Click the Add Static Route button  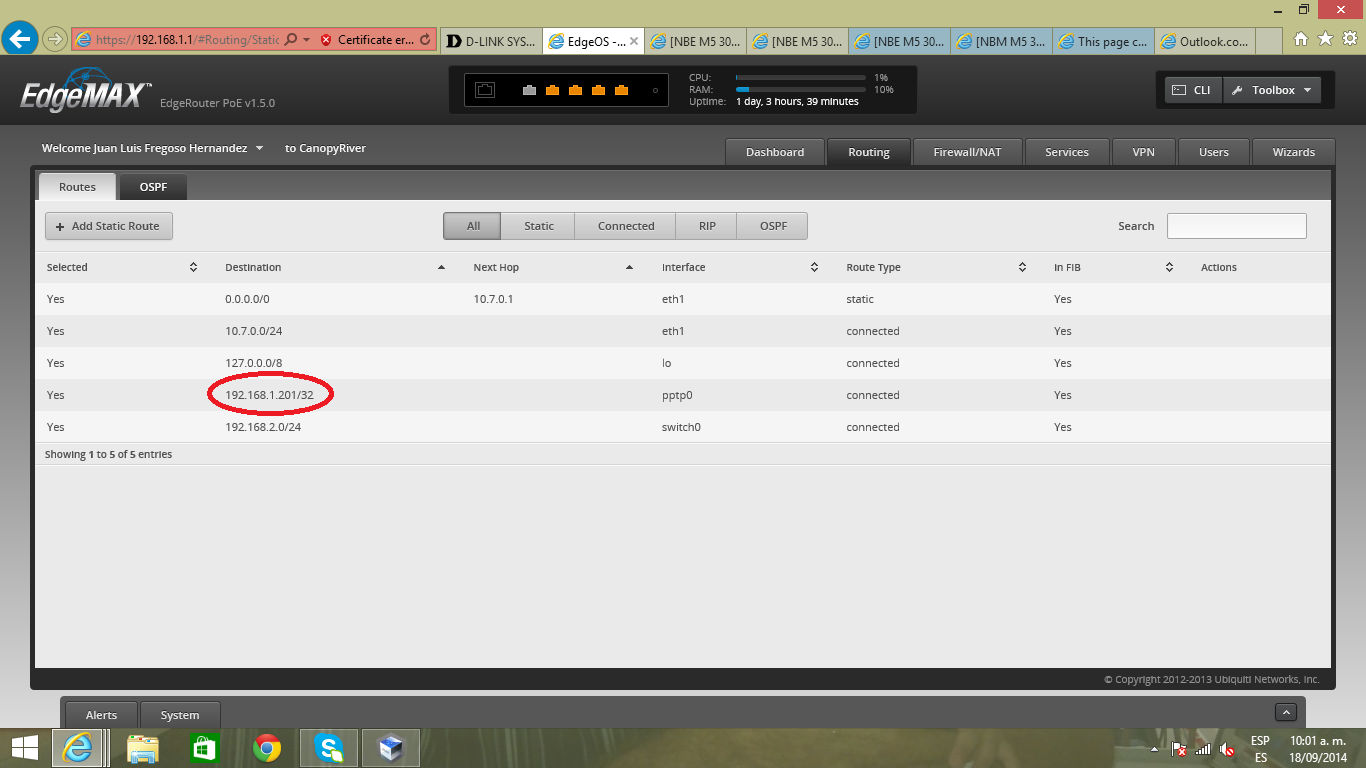click(x=108, y=226)
